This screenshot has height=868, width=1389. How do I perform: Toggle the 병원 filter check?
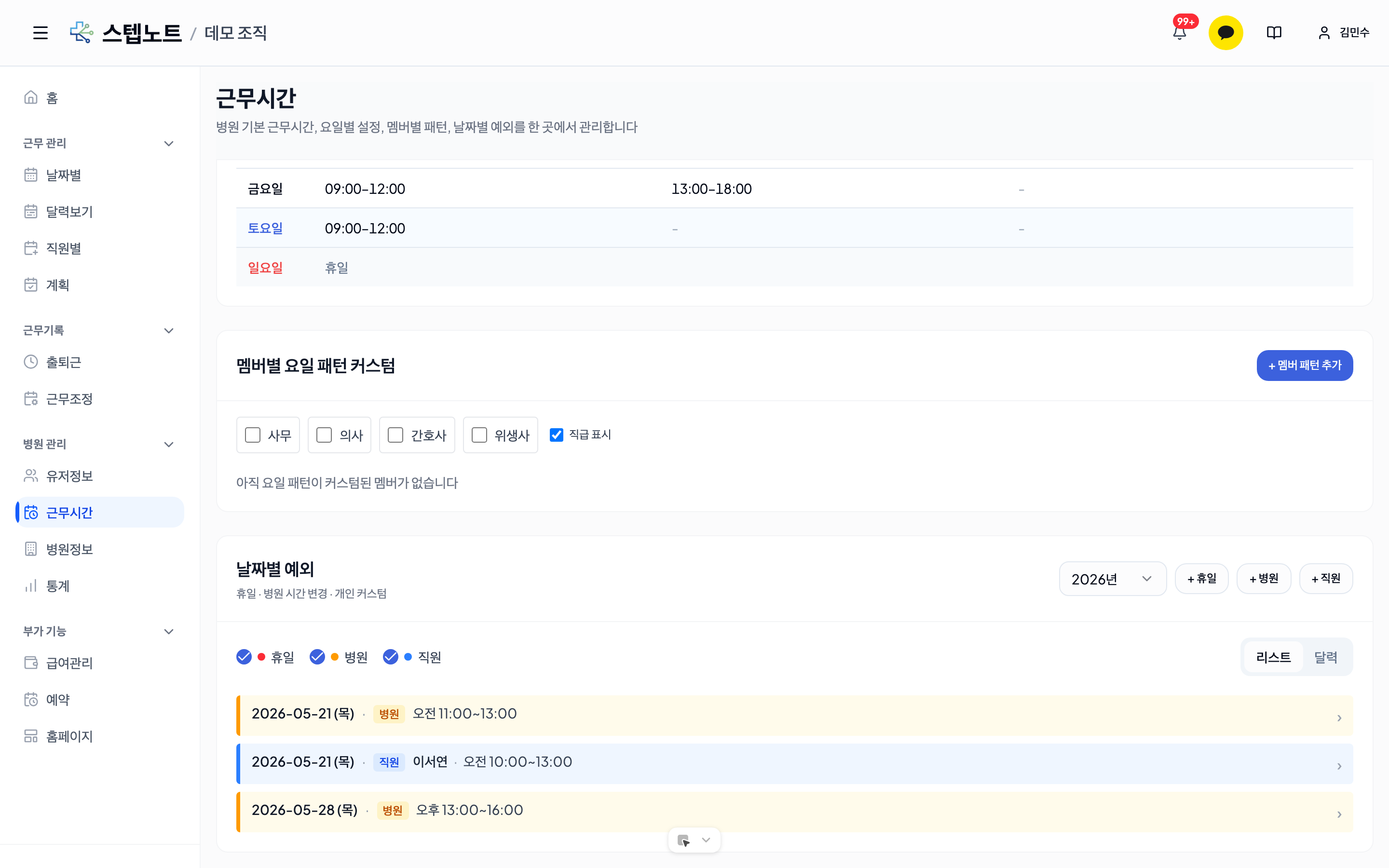[x=317, y=657]
